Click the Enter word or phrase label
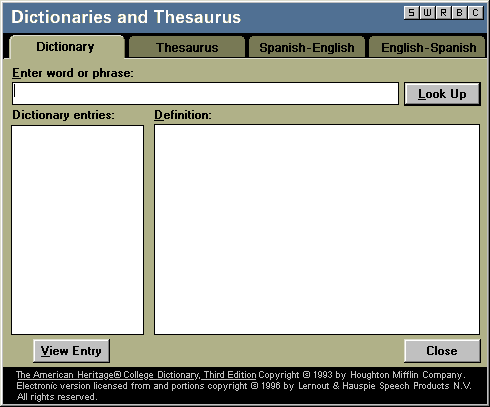 (x=73, y=73)
